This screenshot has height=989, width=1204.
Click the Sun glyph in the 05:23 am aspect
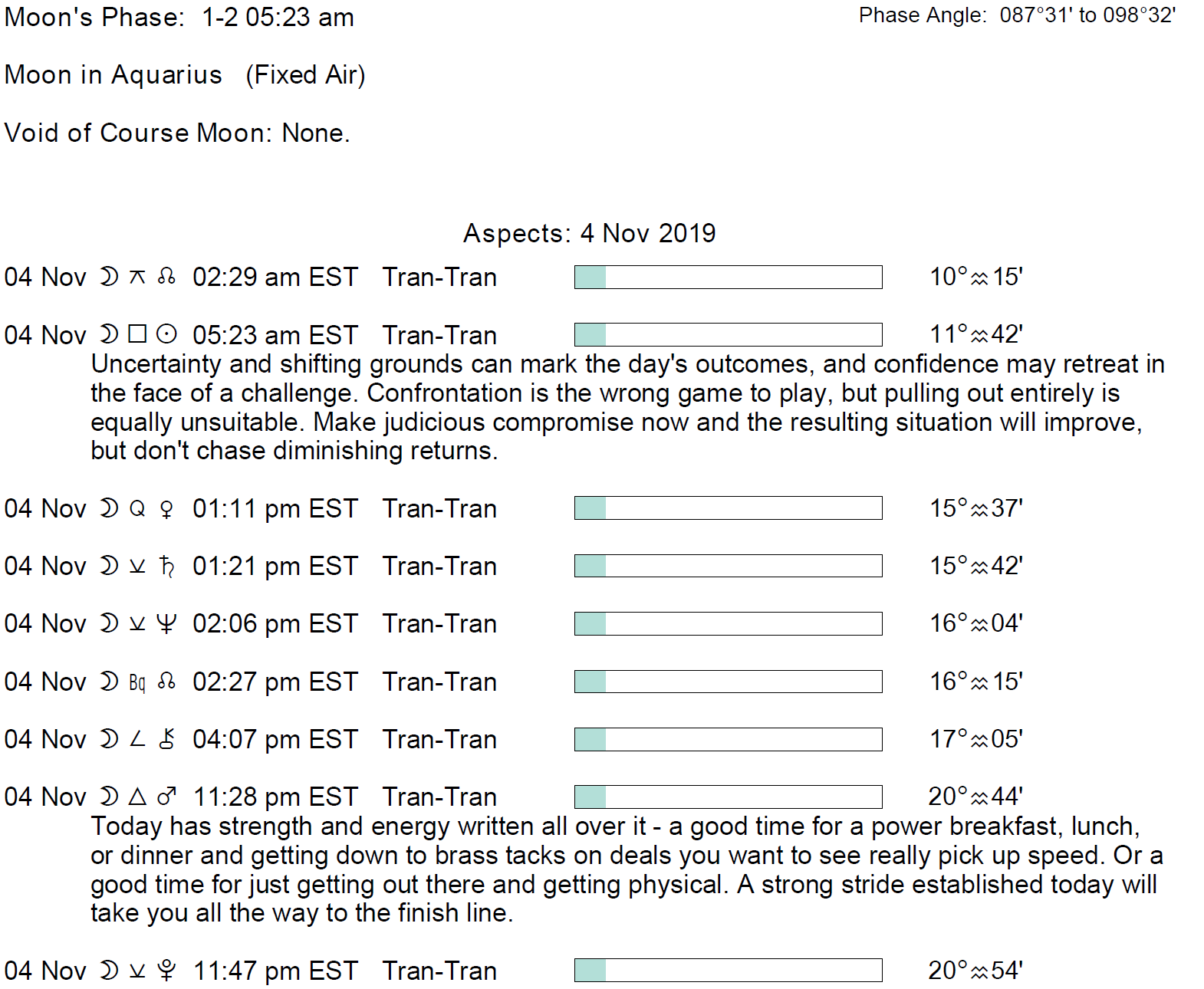click(166, 334)
